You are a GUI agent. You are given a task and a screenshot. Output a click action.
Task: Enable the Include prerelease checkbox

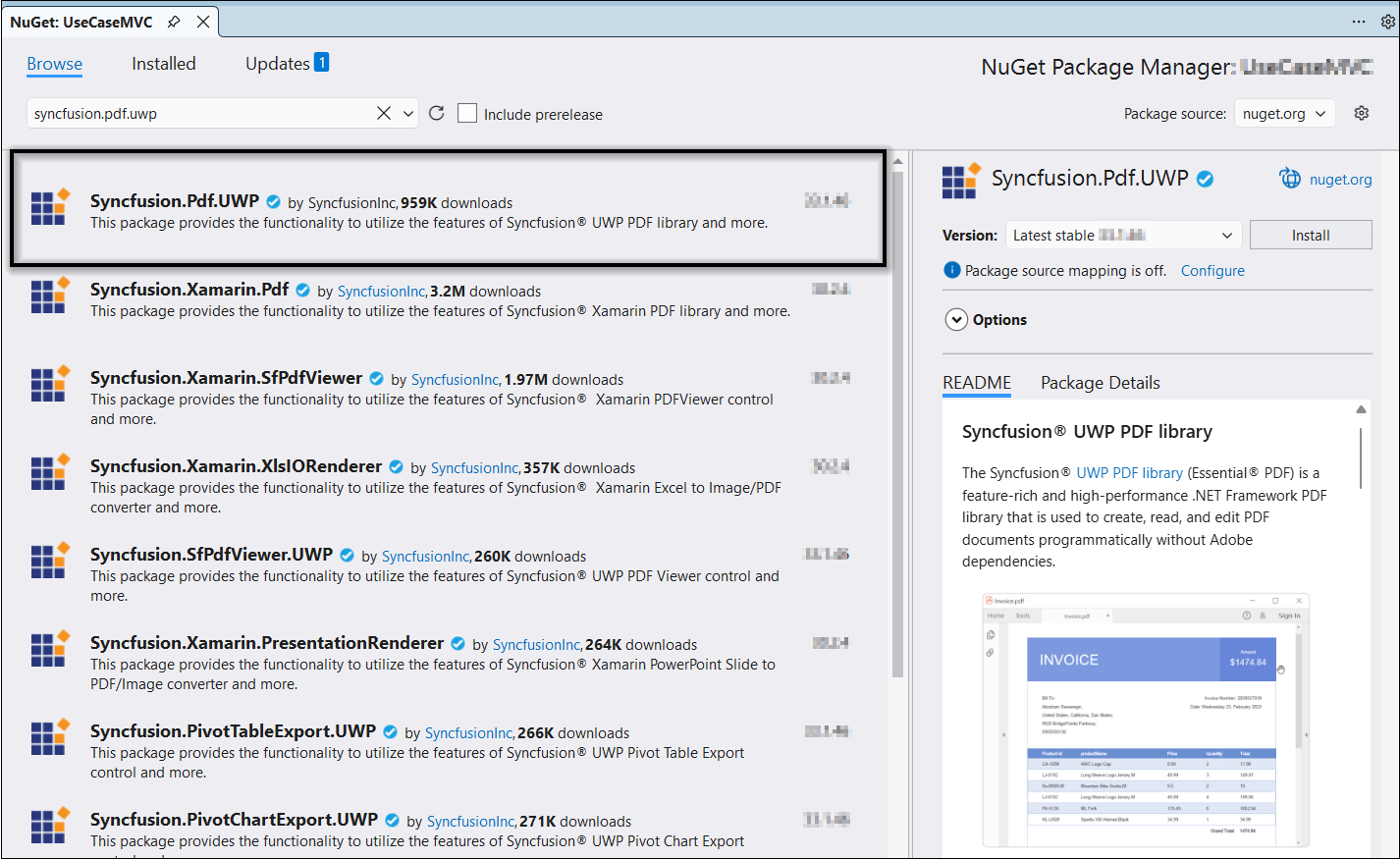tap(466, 112)
